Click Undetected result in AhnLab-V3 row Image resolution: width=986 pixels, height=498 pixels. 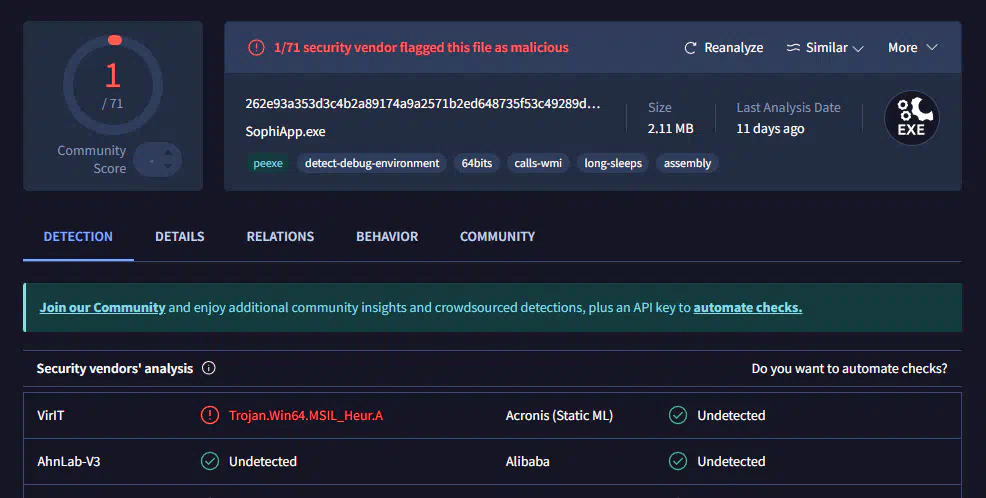(x=263, y=462)
